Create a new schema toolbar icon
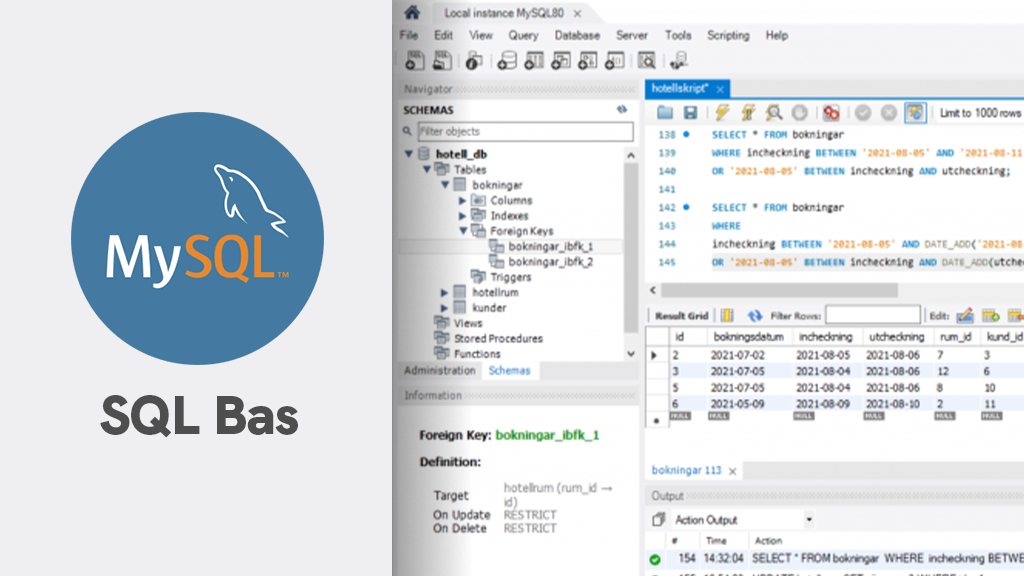1024x576 pixels. 507,61
